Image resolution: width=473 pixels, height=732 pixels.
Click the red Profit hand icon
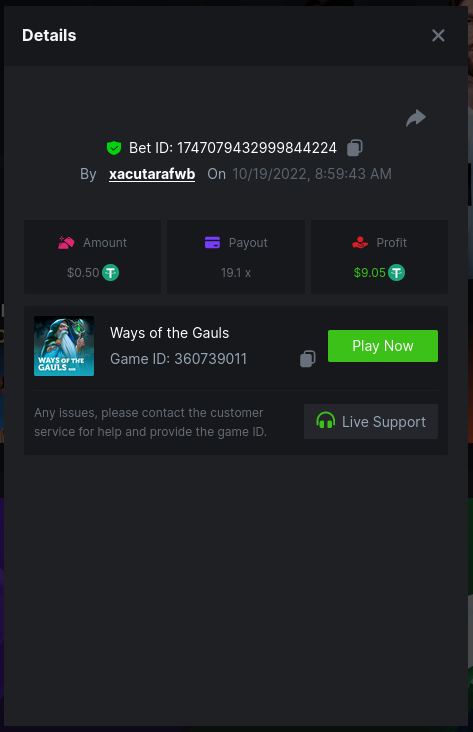tap(360, 243)
